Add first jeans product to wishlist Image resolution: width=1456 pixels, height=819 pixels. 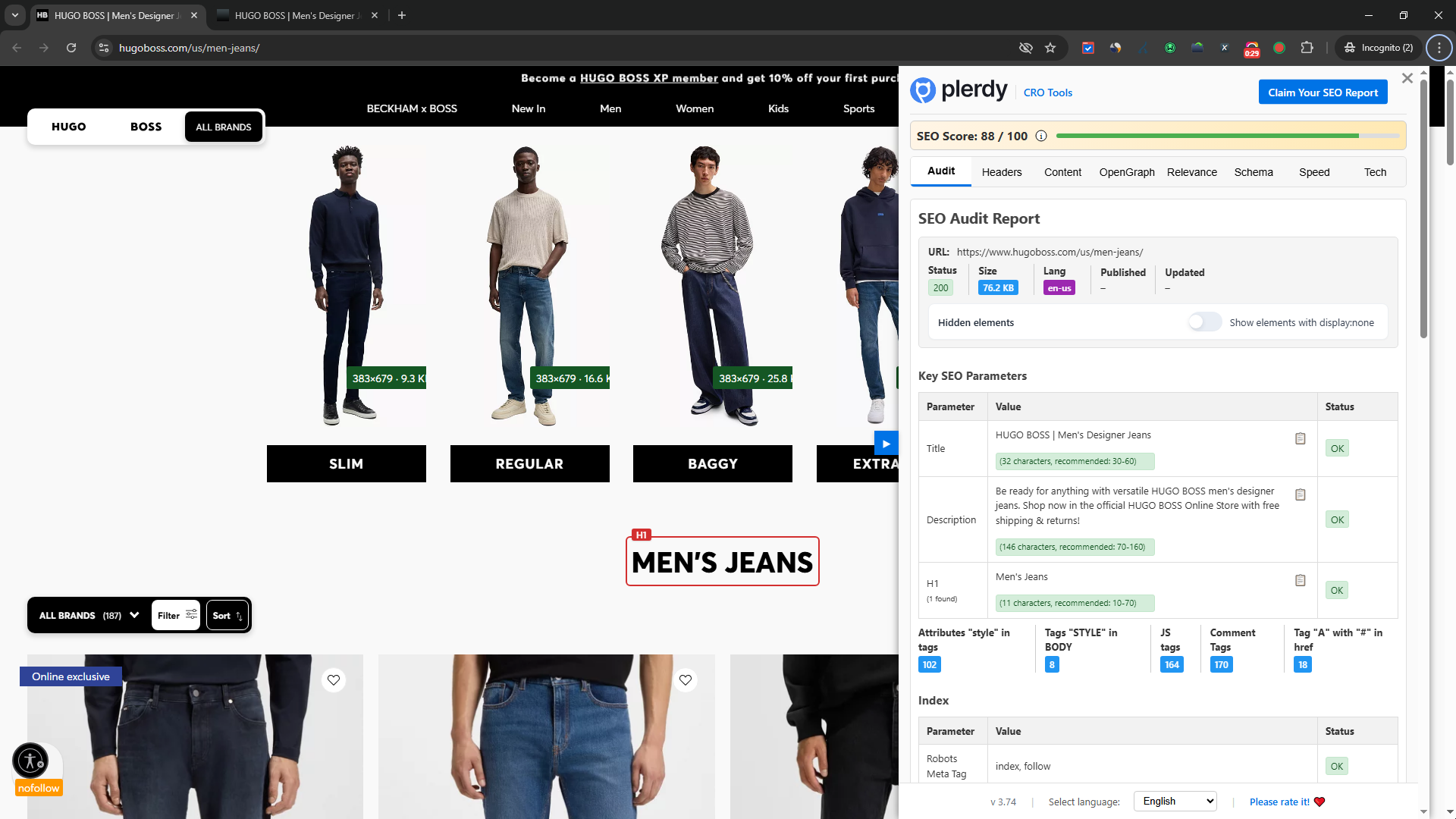(x=334, y=680)
